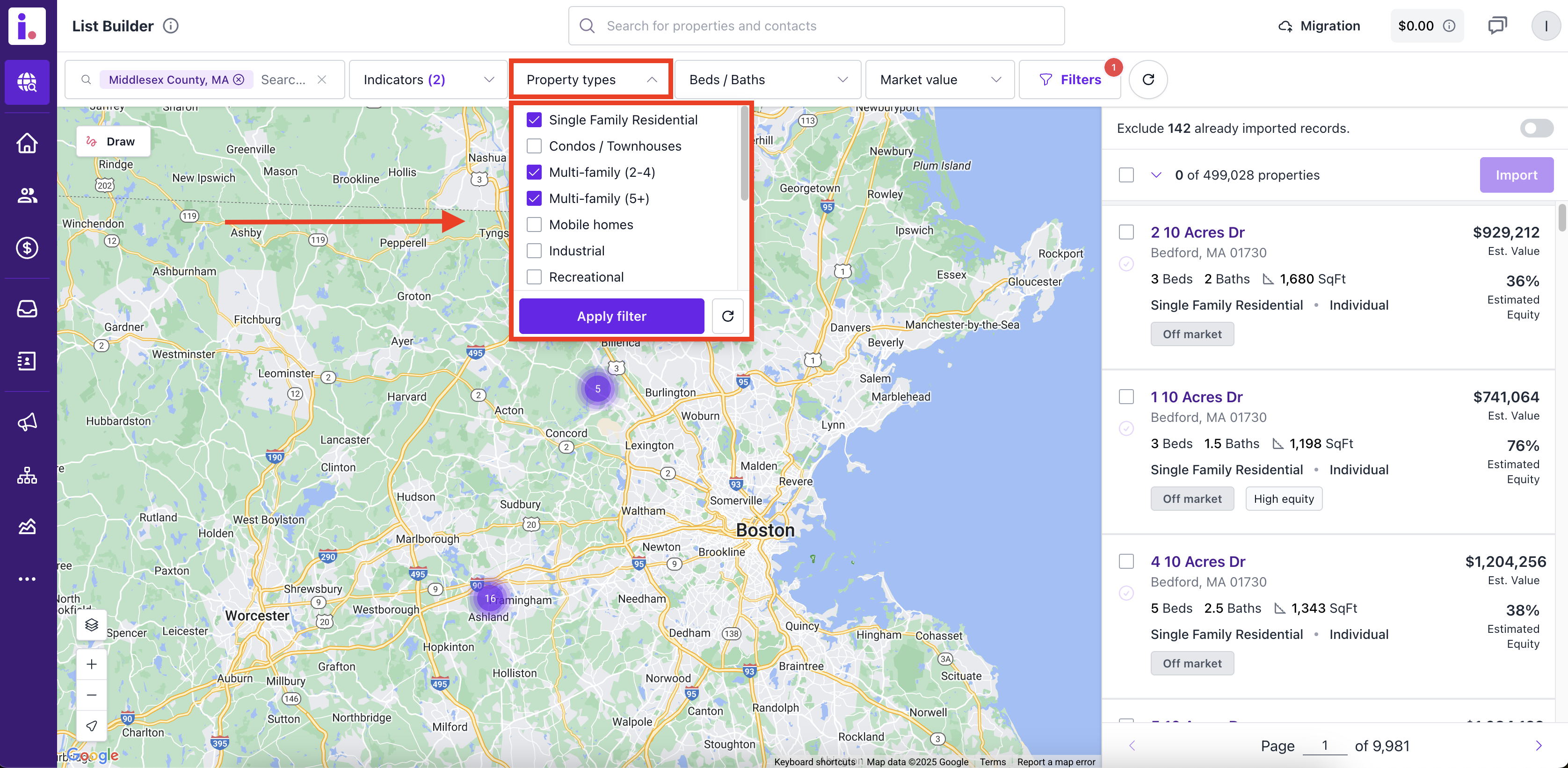The image size is (1568, 768).
Task: Open the dollar sign icon in sidebar
Action: pos(27,248)
